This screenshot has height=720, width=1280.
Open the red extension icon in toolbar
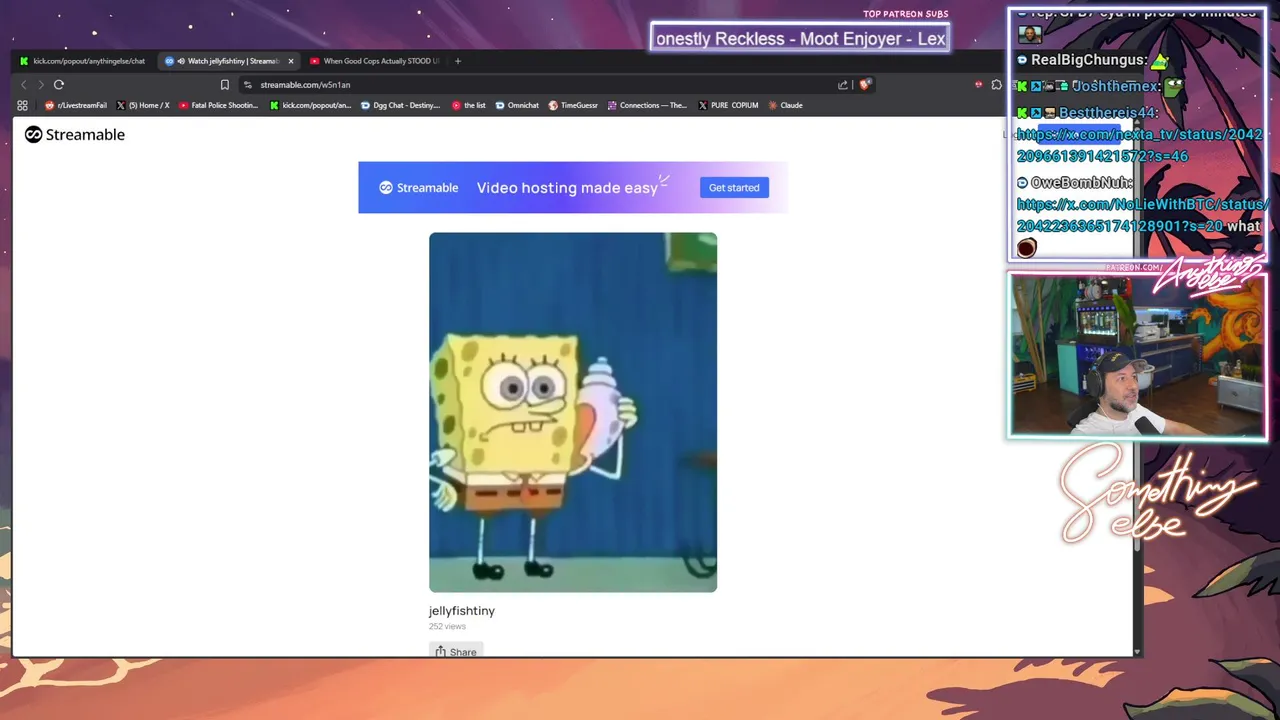point(978,85)
